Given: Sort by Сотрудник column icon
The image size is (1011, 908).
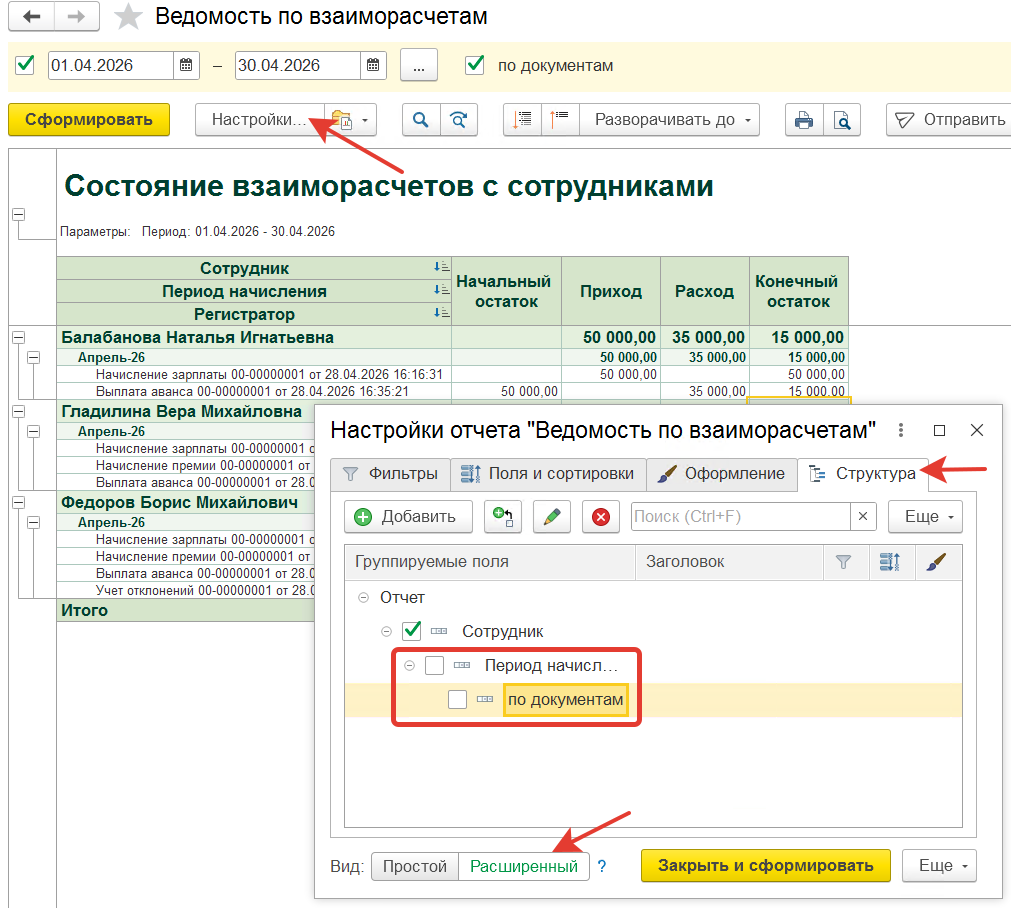Looking at the screenshot, I should coord(441,266).
